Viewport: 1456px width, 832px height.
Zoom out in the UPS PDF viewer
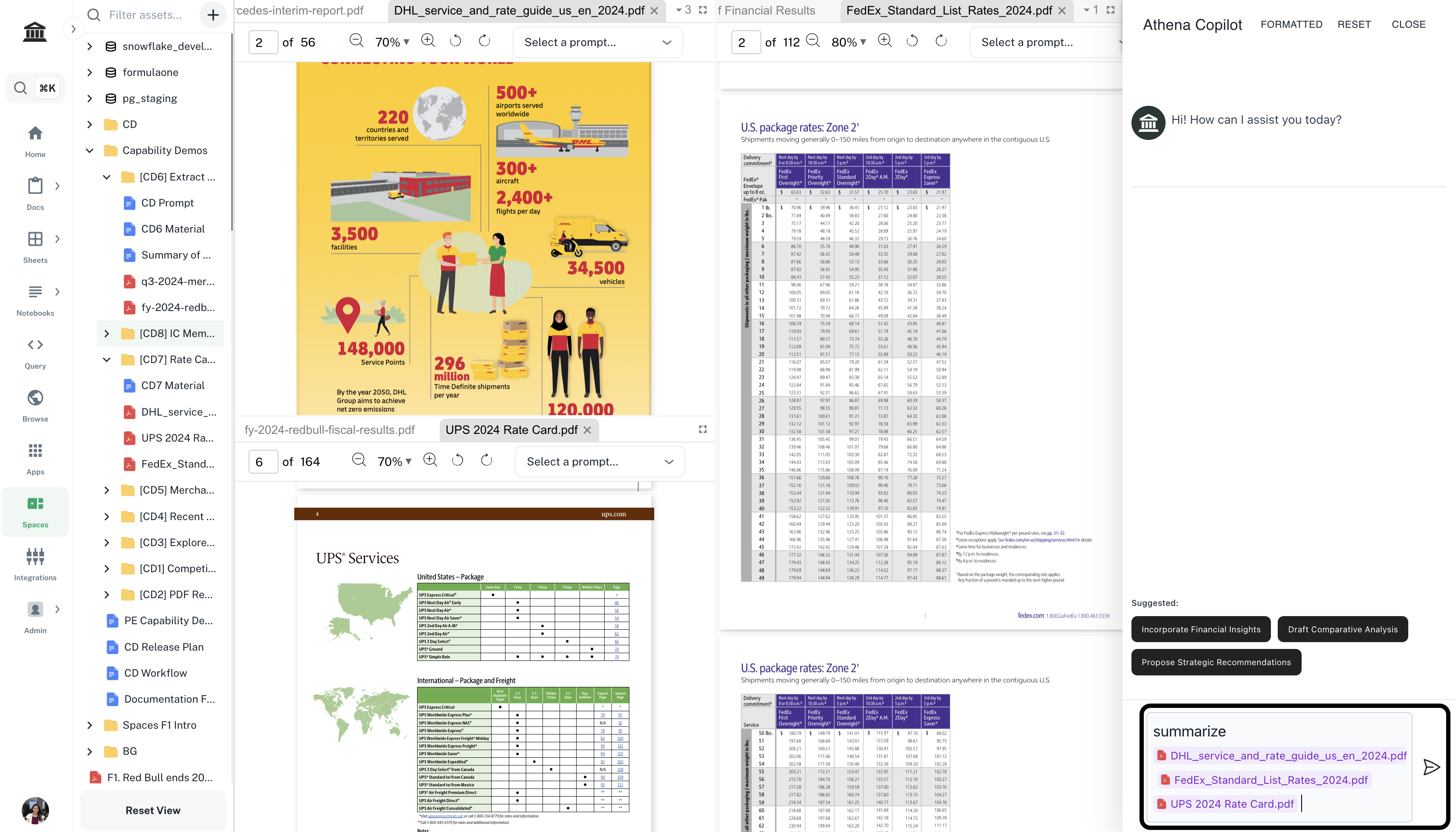click(x=359, y=460)
